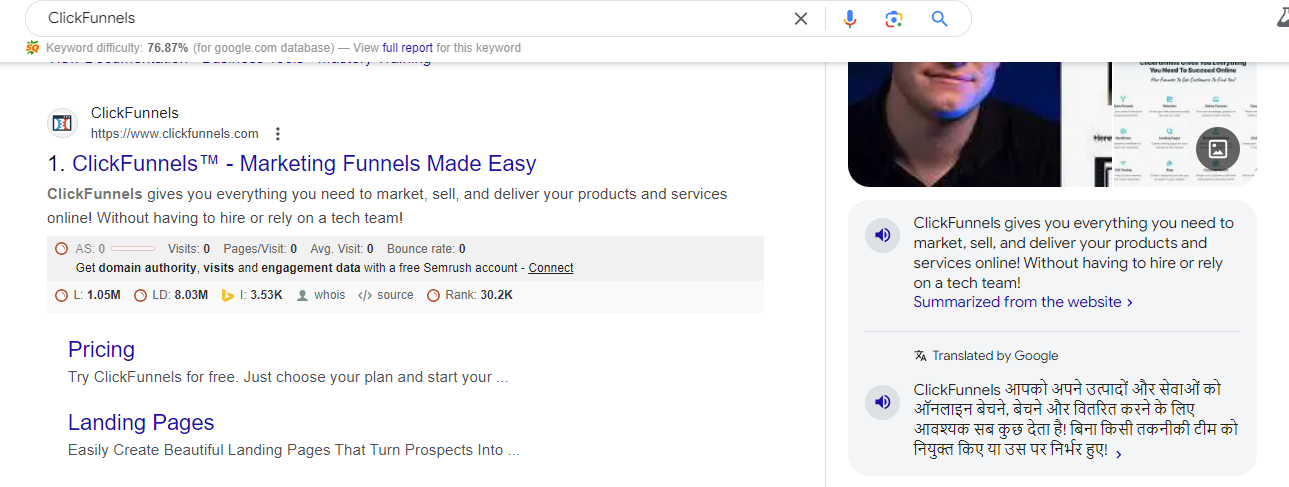Click inside the ClickFunnels search field
Image resolution: width=1289 pixels, height=487 pixels.
tap(400, 19)
